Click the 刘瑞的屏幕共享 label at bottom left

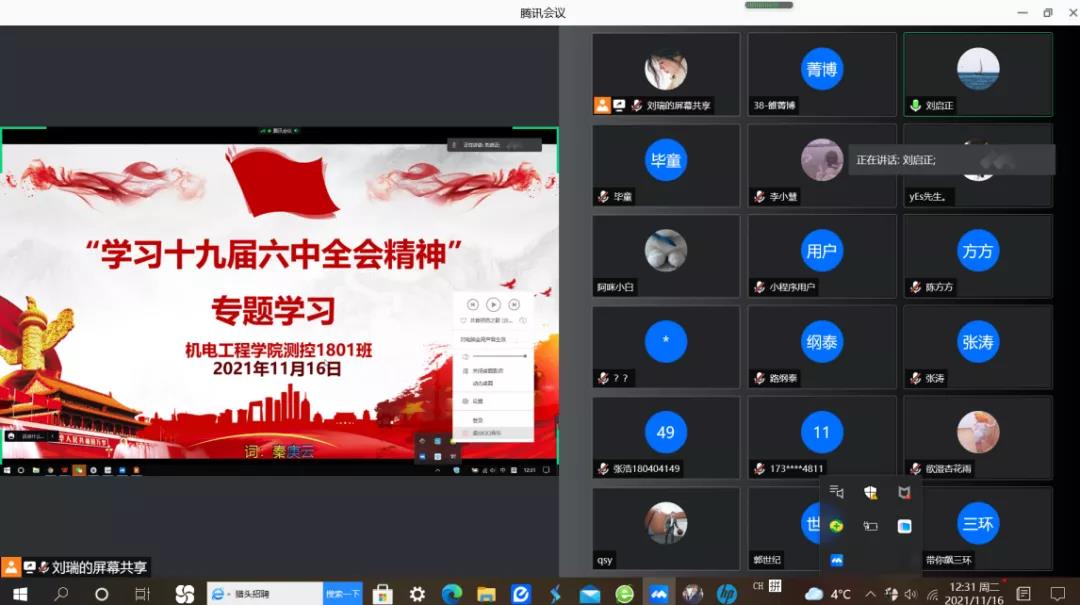point(99,567)
